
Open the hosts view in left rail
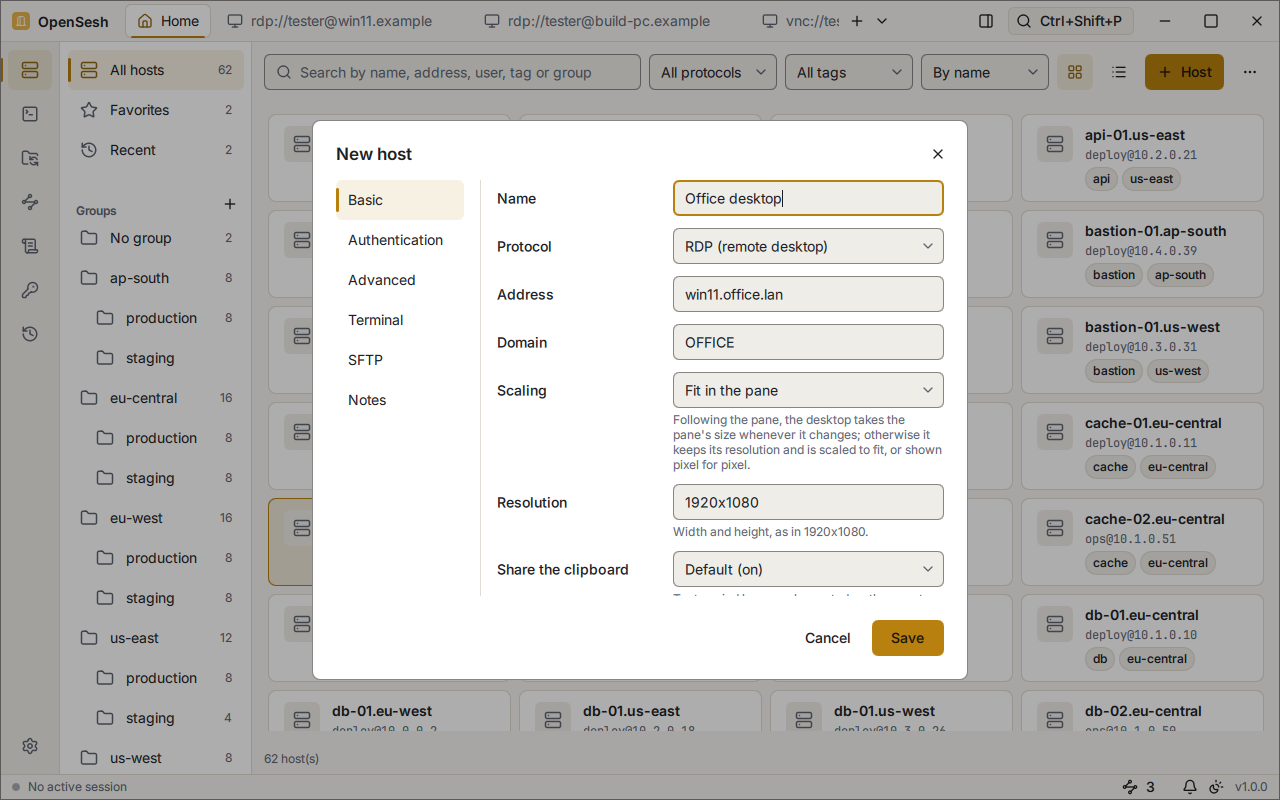(x=29, y=70)
